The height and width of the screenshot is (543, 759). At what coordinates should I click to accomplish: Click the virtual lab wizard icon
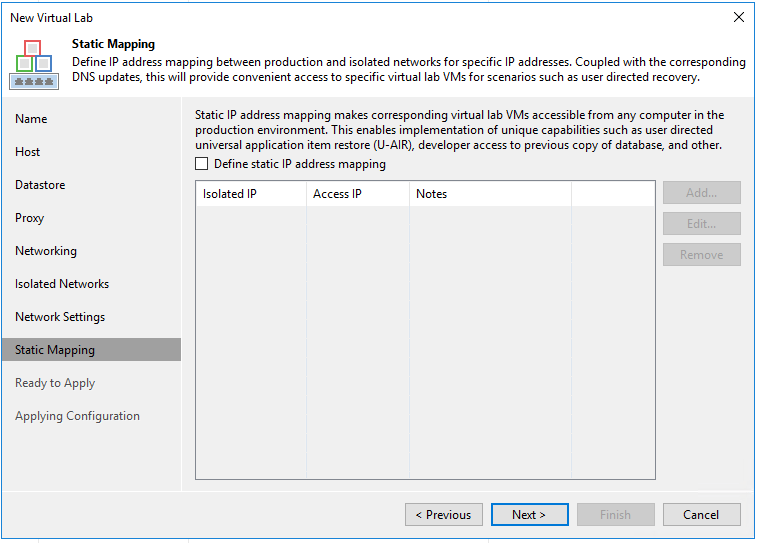click(33, 63)
